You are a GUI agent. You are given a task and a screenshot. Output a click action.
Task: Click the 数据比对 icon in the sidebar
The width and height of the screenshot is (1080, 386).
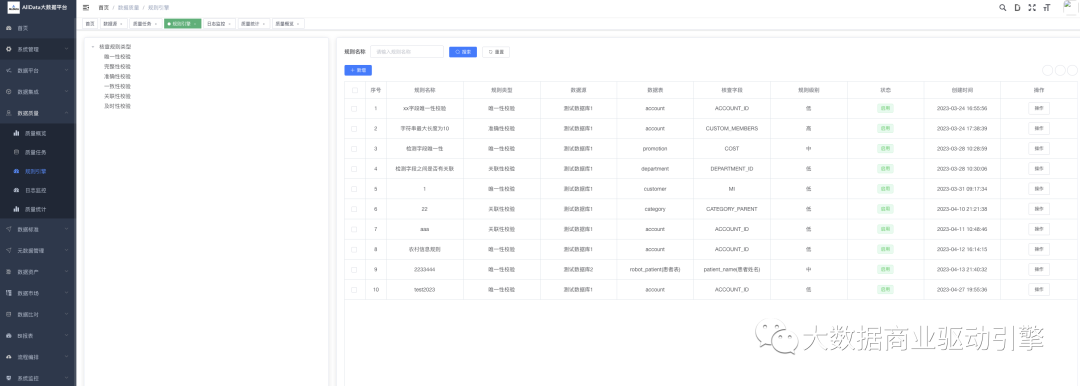click(8, 314)
